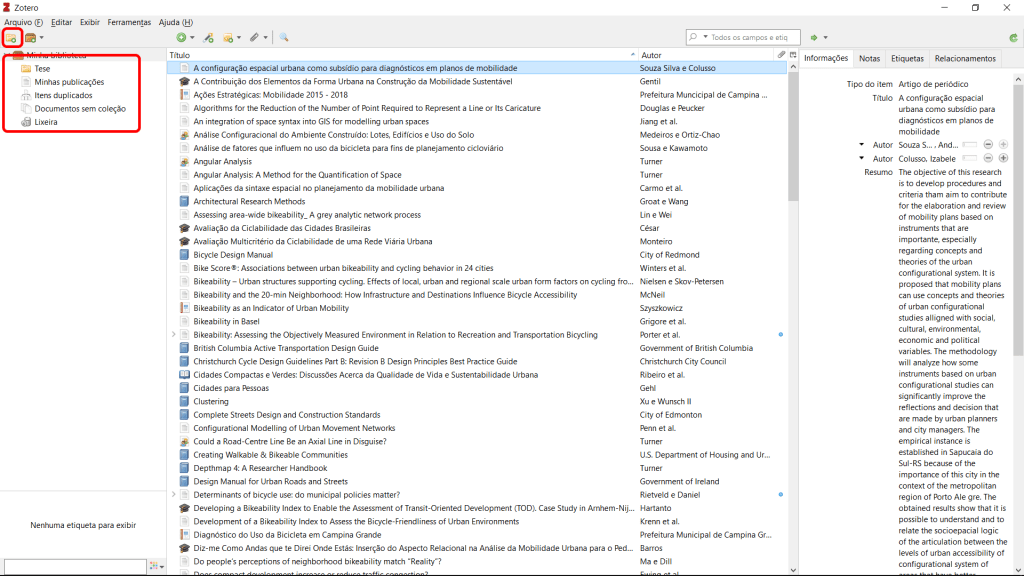
Task: Expand the Determinants of bicycle use item
Action: [x=174, y=495]
